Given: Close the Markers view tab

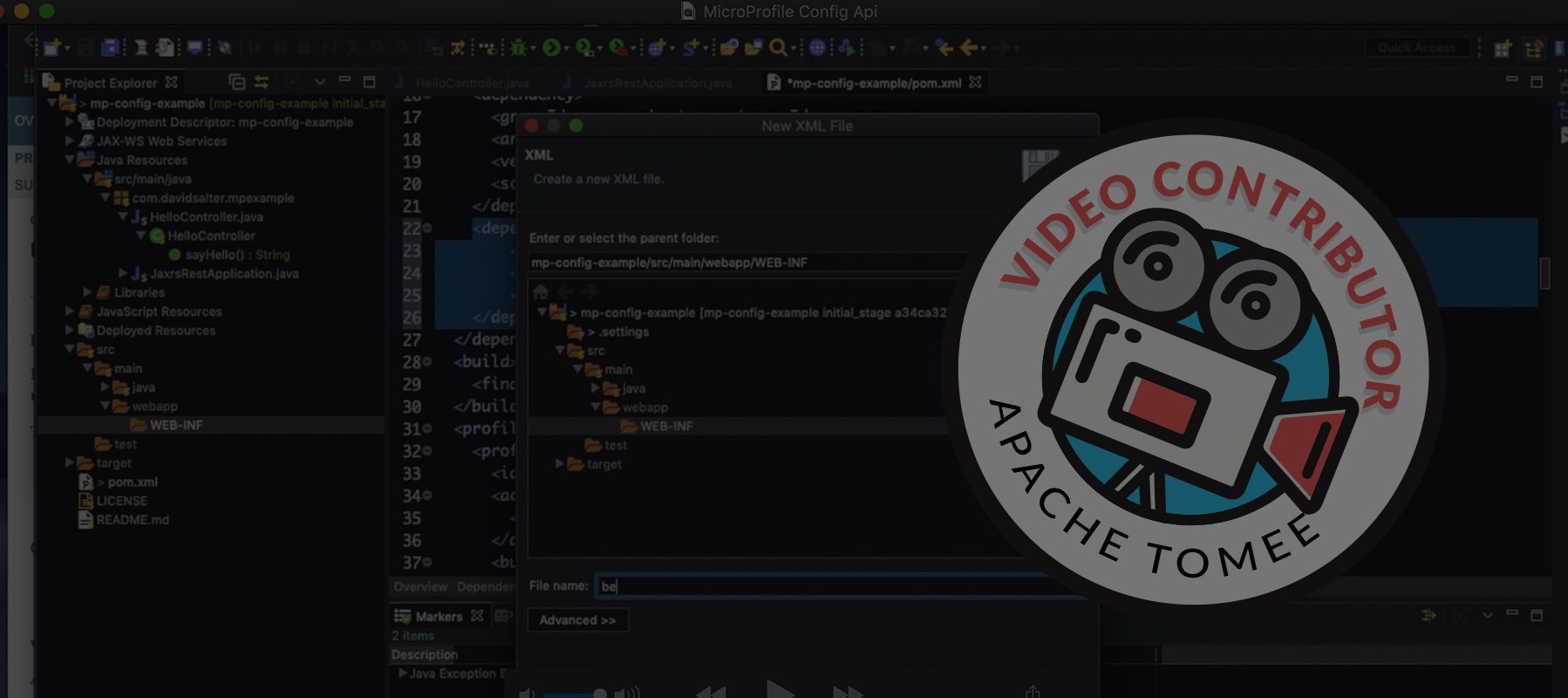Looking at the screenshot, I should pyautogui.click(x=477, y=615).
